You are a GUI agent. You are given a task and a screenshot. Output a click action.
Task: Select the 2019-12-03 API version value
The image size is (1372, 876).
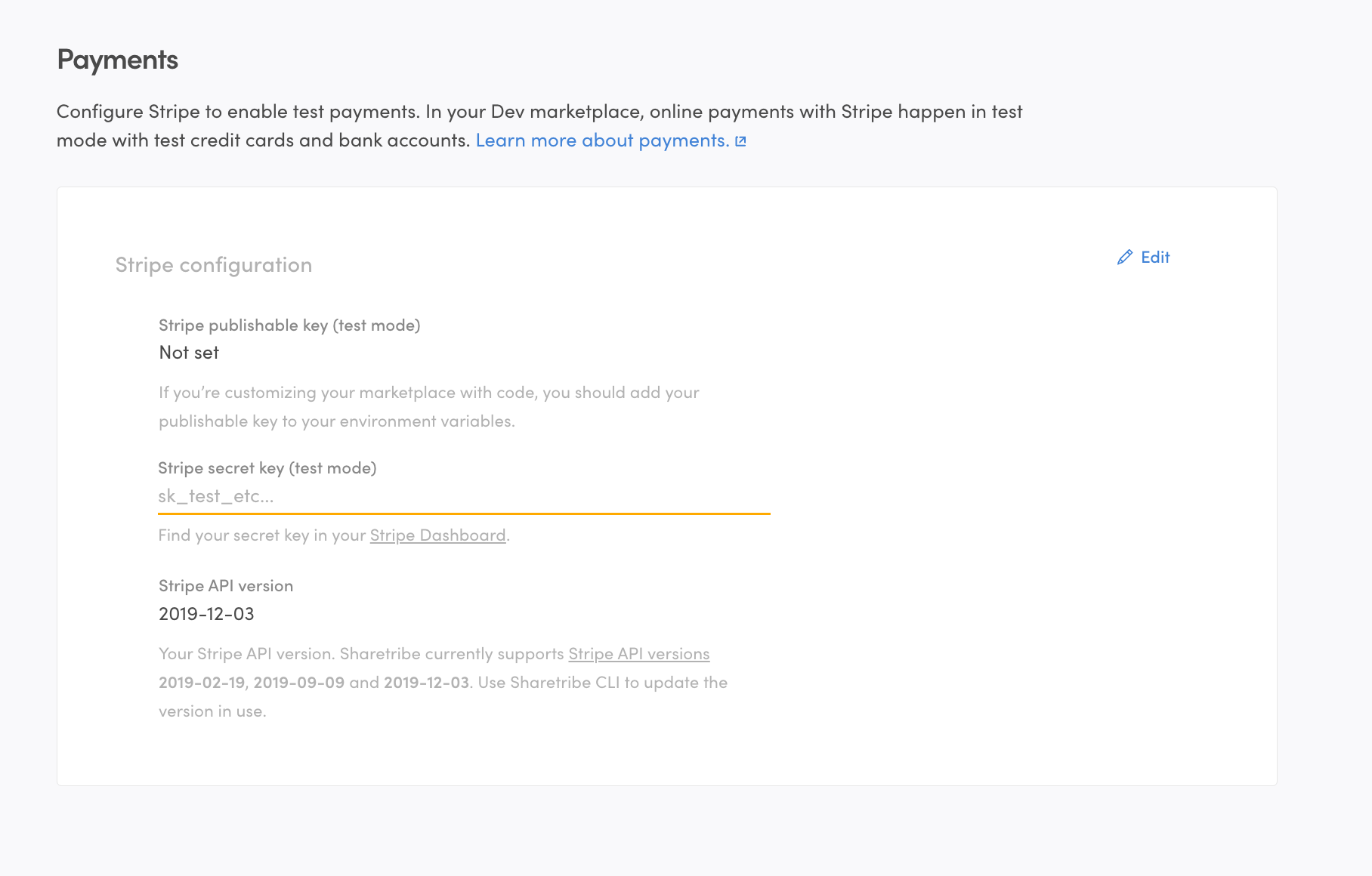(x=206, y=613)
